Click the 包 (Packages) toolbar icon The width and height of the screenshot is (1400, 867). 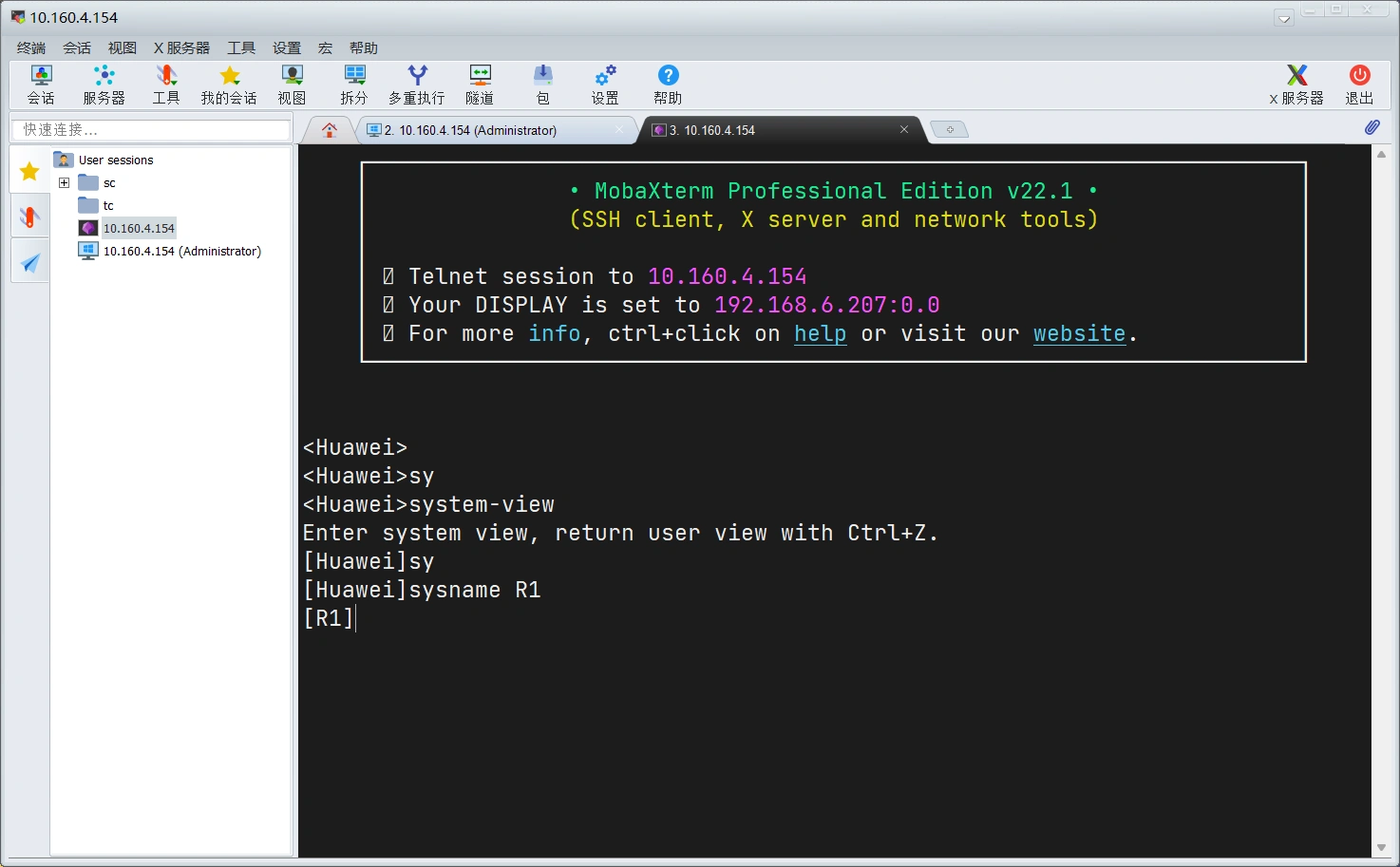(x=542, y=85)
